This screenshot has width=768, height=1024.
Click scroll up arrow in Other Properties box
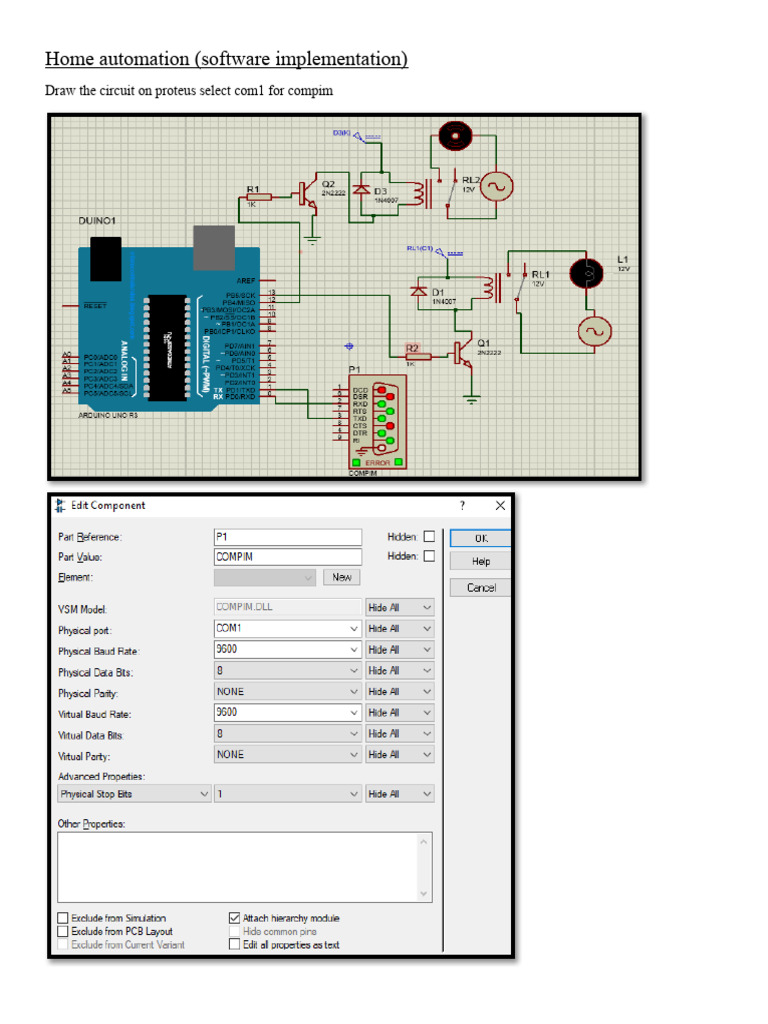424,841
